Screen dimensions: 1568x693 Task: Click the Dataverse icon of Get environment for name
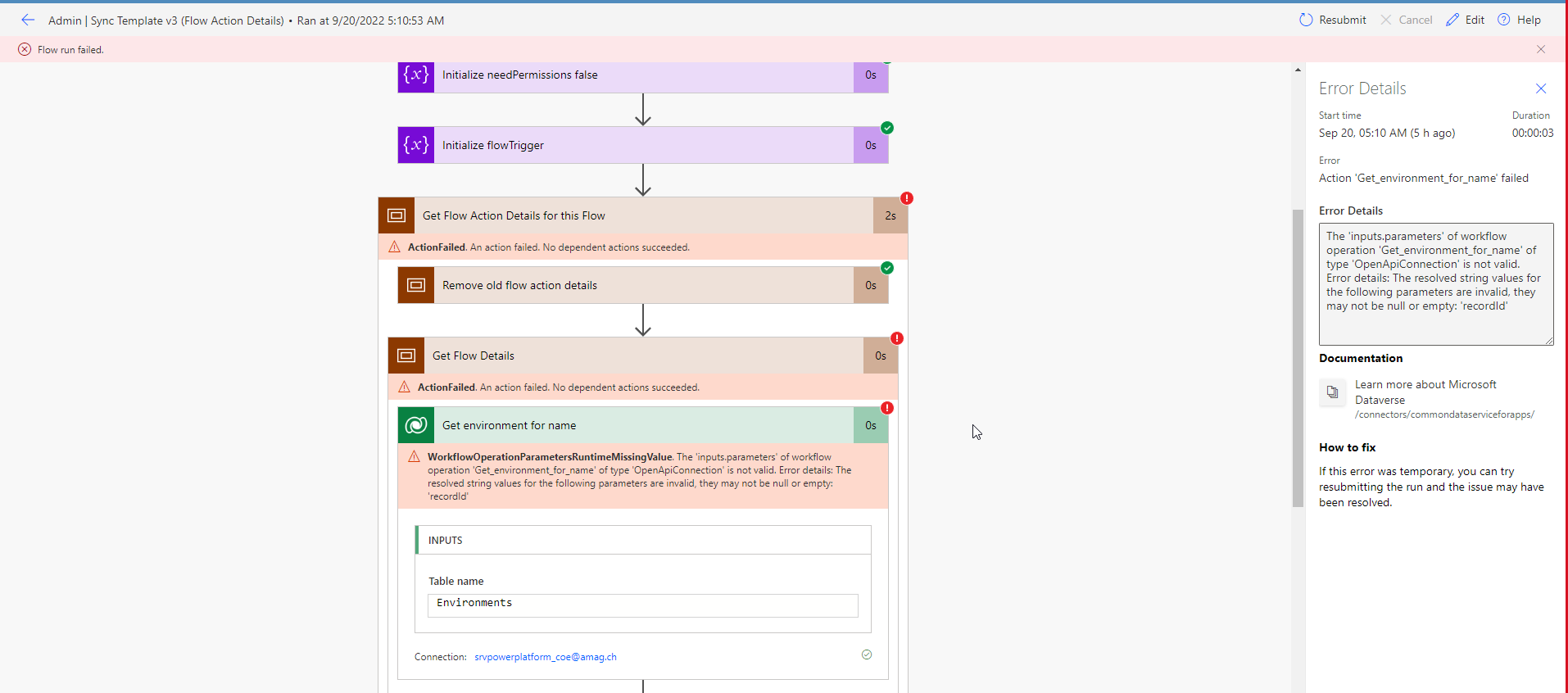point(416,425)
